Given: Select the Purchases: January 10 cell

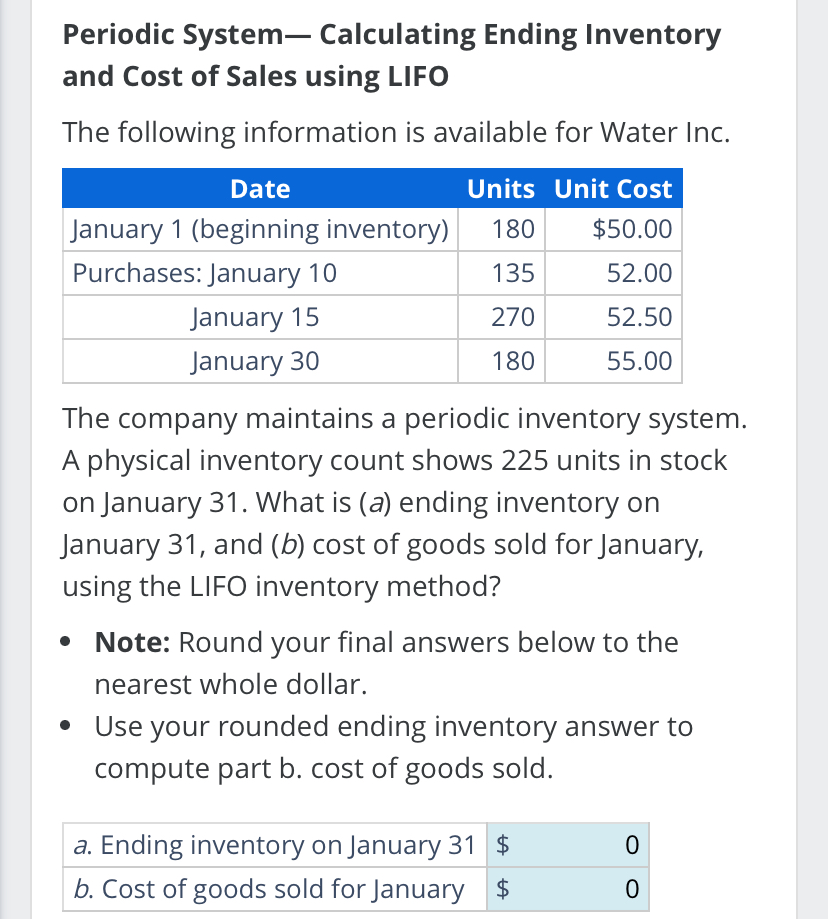Looking at the screenshot, I should pyautogui.click(x=205, y=273).
